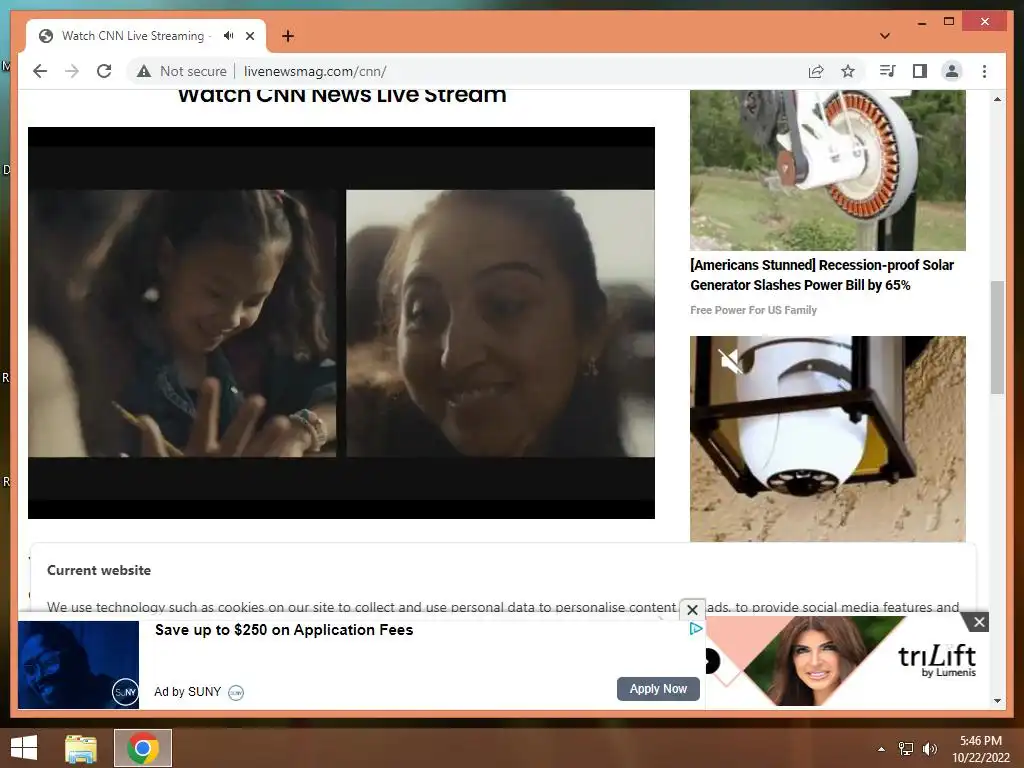
Task: Open Chrome three-dot menu
Action: coord(984,71)
